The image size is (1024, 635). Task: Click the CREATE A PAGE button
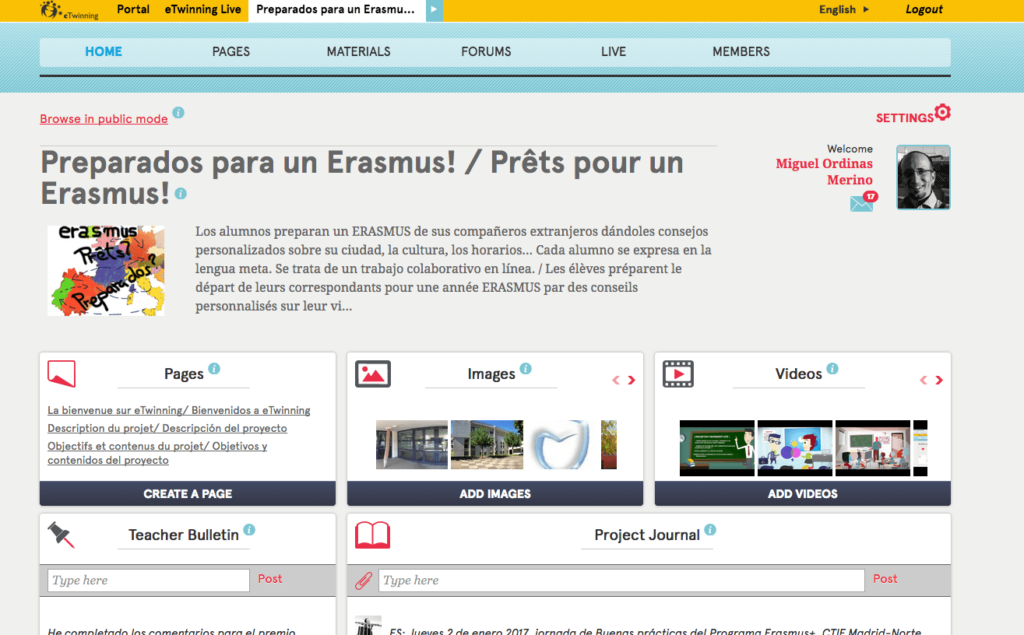pyautogui.click(x=187, y=494)
